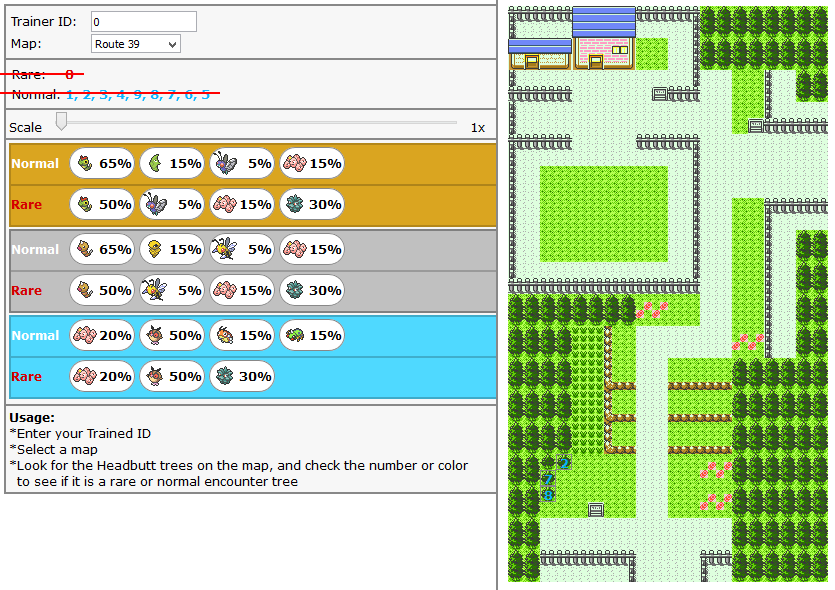This screenshot has height=590, width=835.
Task: Click the Scale slider handle
Action: 62,122
